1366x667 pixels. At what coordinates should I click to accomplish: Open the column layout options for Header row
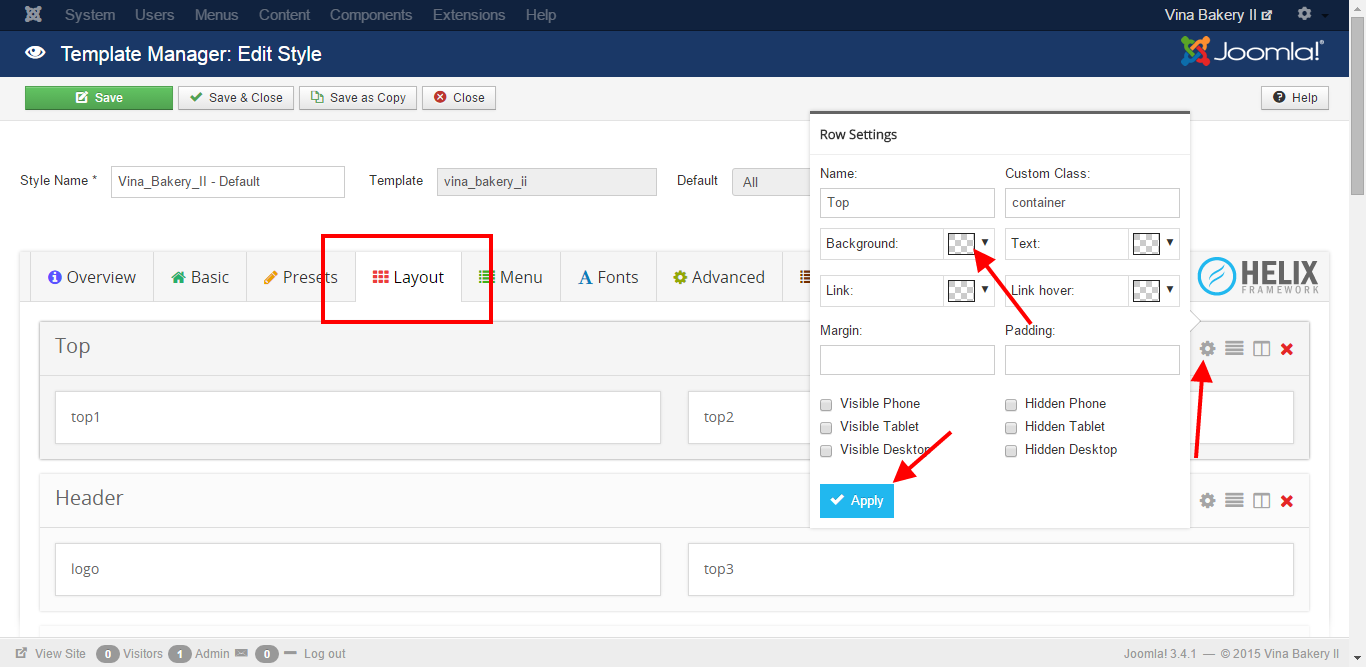point(1261,500)
